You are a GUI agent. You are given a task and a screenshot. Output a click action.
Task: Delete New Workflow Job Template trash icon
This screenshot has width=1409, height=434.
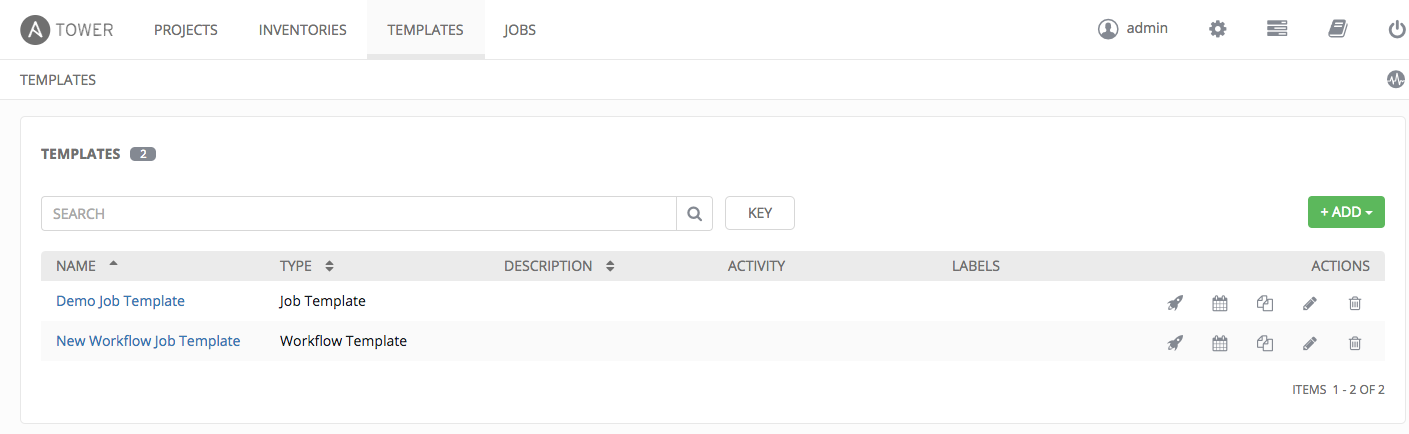pos(1355,343)
